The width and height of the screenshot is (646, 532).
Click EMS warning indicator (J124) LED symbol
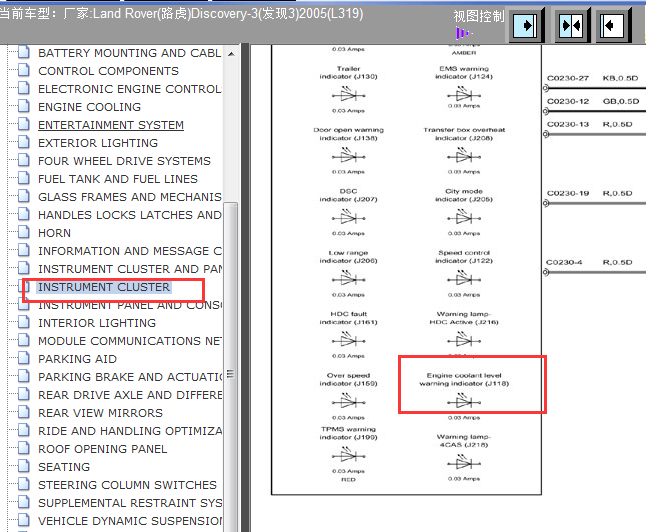[x=464, y=96]
